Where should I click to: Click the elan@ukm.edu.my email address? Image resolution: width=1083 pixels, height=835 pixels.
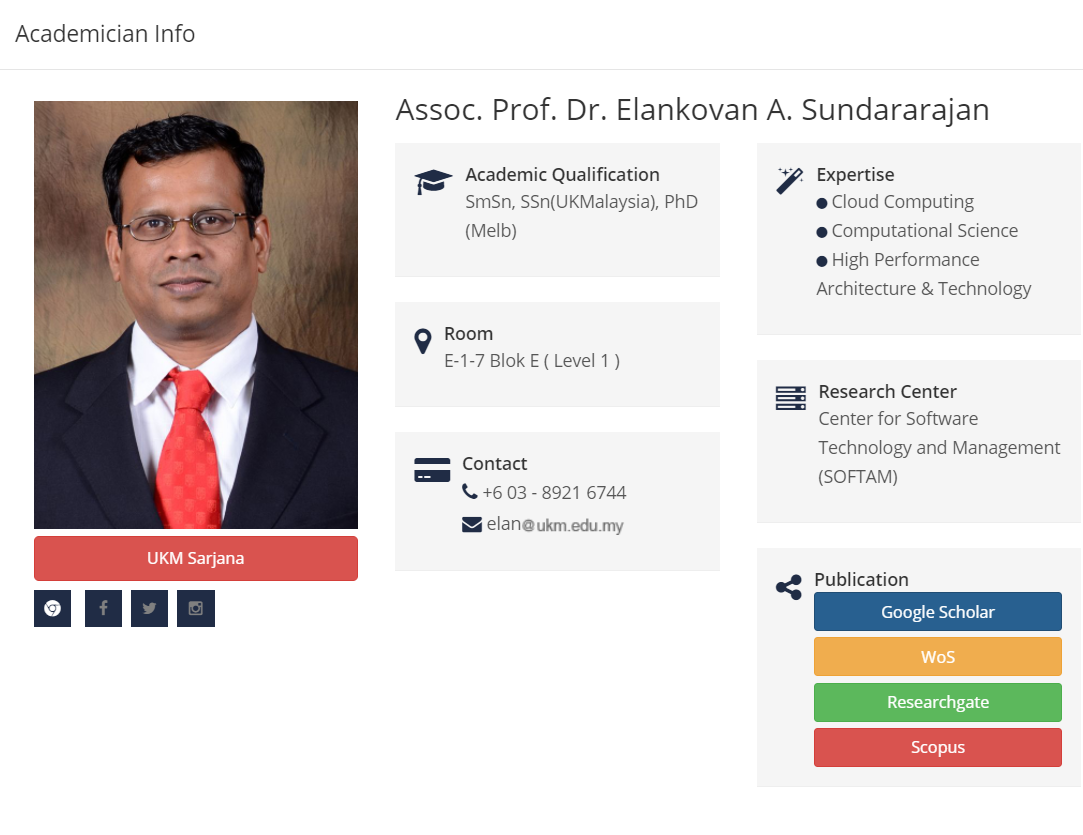555,524
